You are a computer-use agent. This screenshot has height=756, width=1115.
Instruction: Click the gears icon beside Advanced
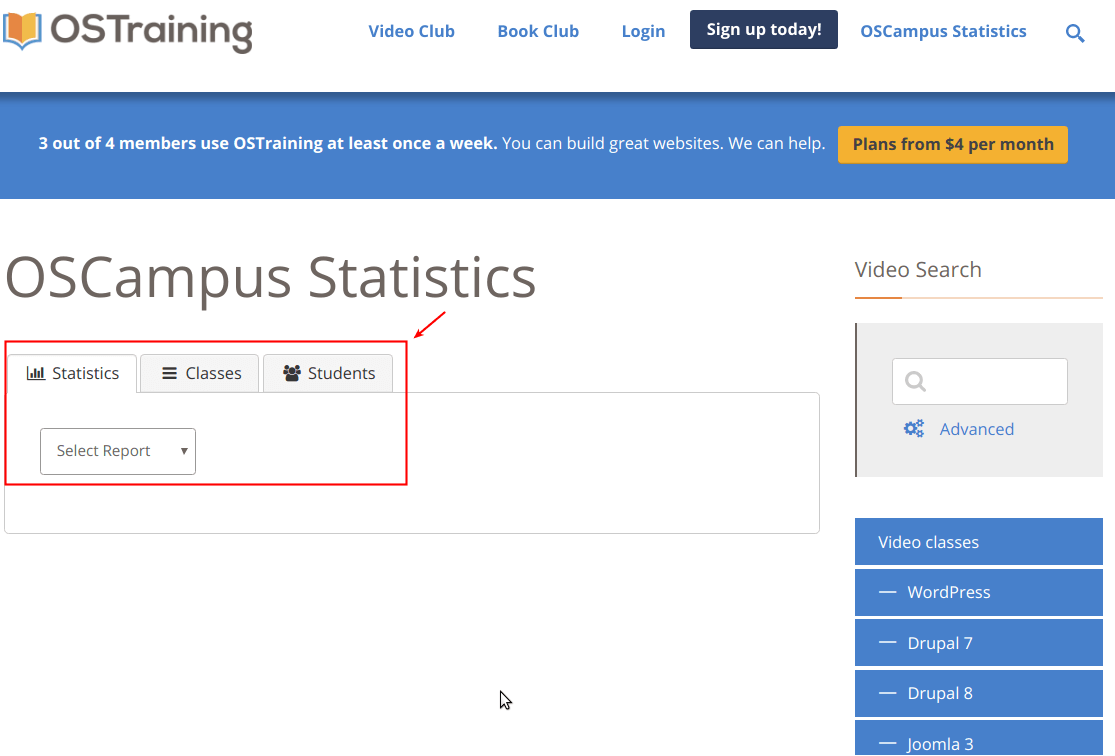[x=914, y=428]
